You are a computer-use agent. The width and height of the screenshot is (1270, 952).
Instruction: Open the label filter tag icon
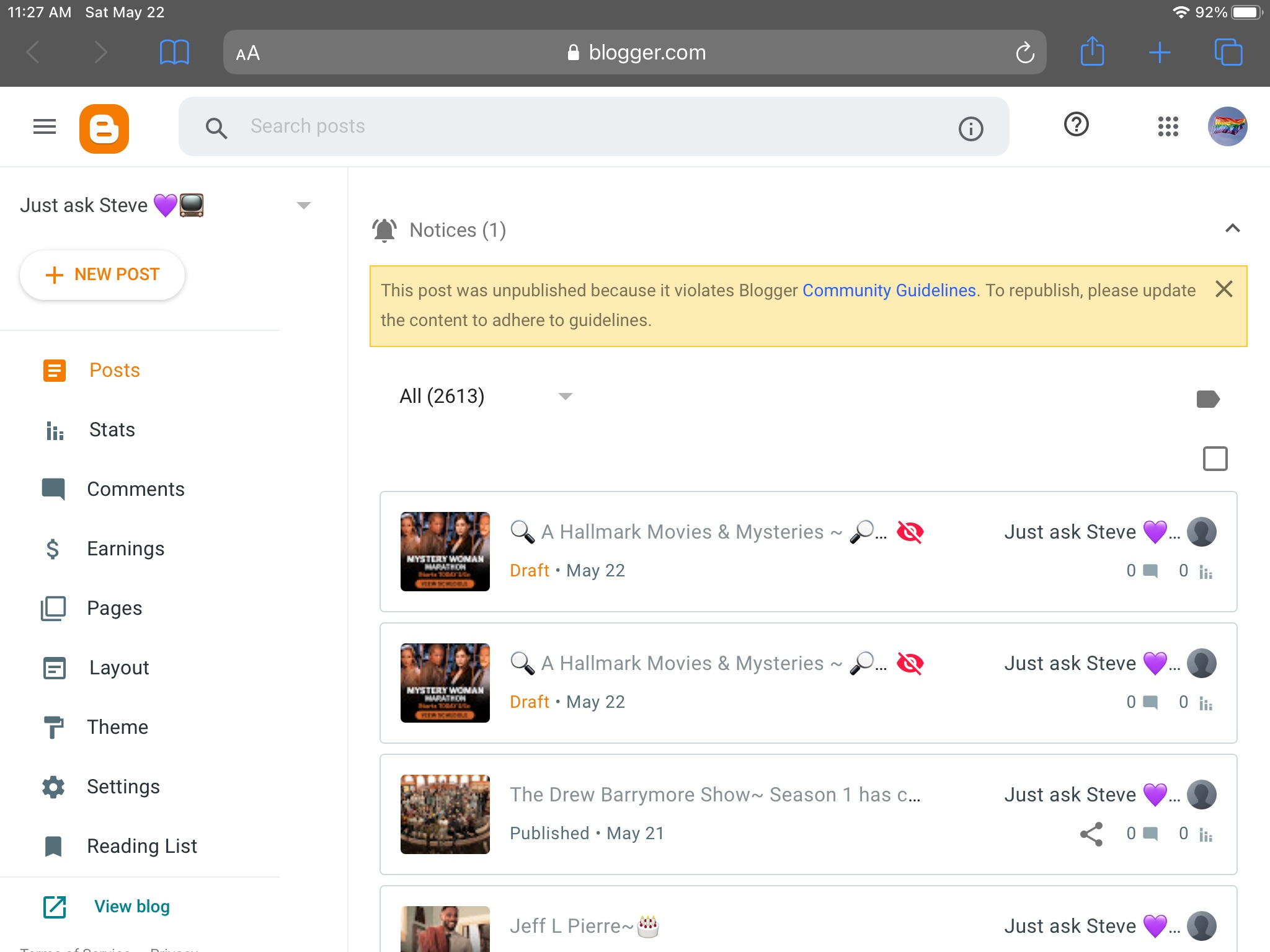click(x=1208, y=399)
